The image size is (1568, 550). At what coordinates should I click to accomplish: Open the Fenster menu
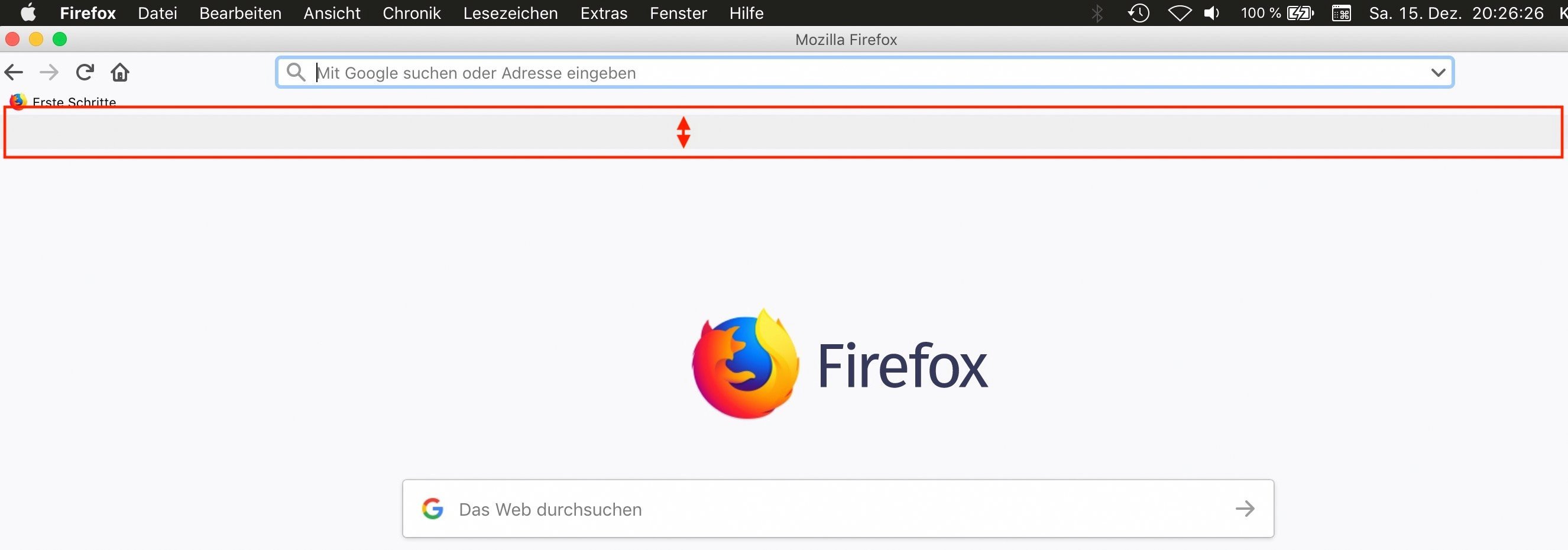678,13
